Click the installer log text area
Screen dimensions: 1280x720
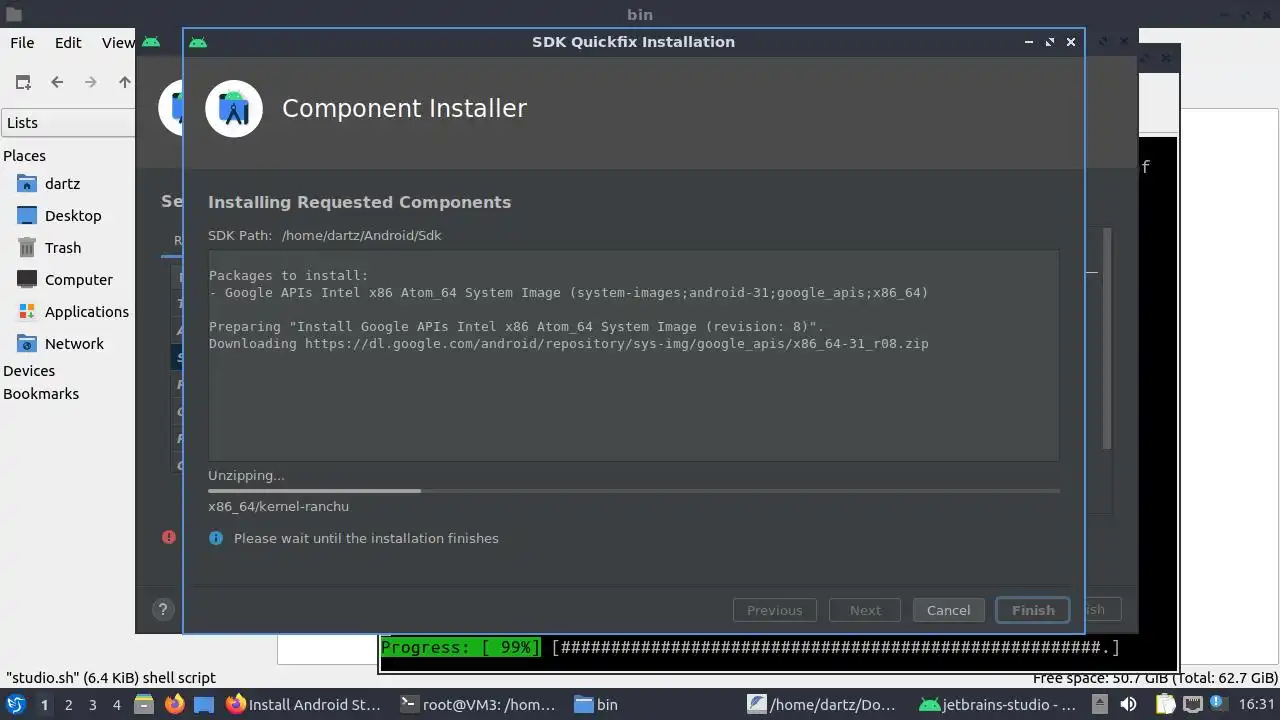[633, 355]
